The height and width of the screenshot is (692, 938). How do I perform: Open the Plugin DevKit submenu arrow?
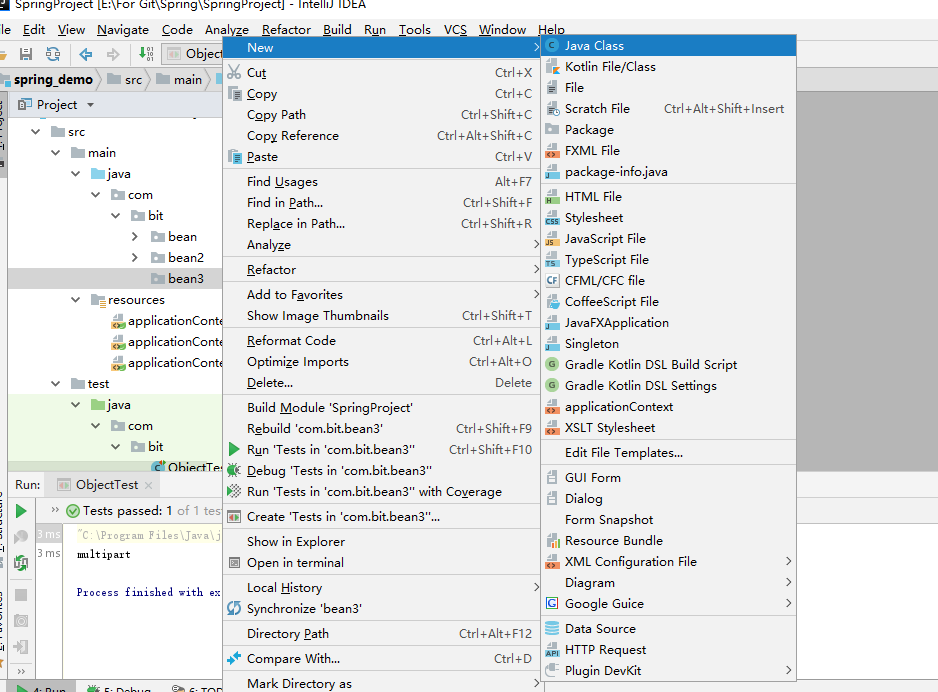(788, 670)
